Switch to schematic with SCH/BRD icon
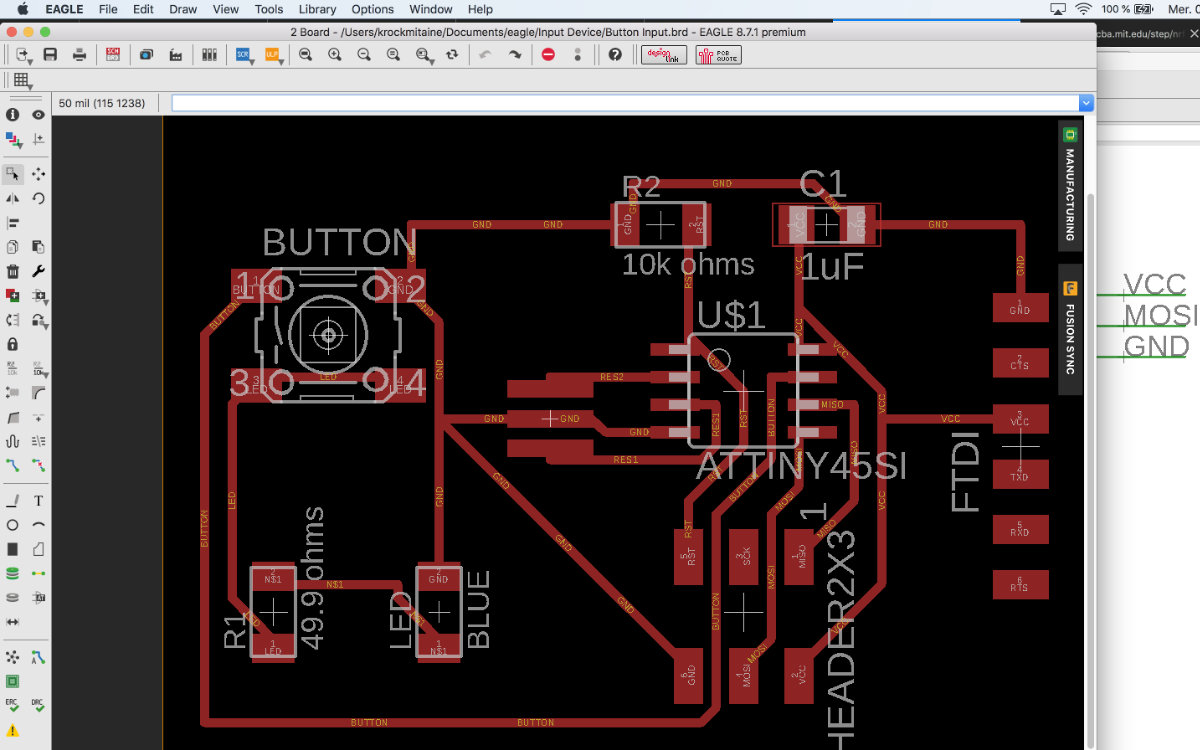Screen dimensions: 1200x750 tap(113, 54)
